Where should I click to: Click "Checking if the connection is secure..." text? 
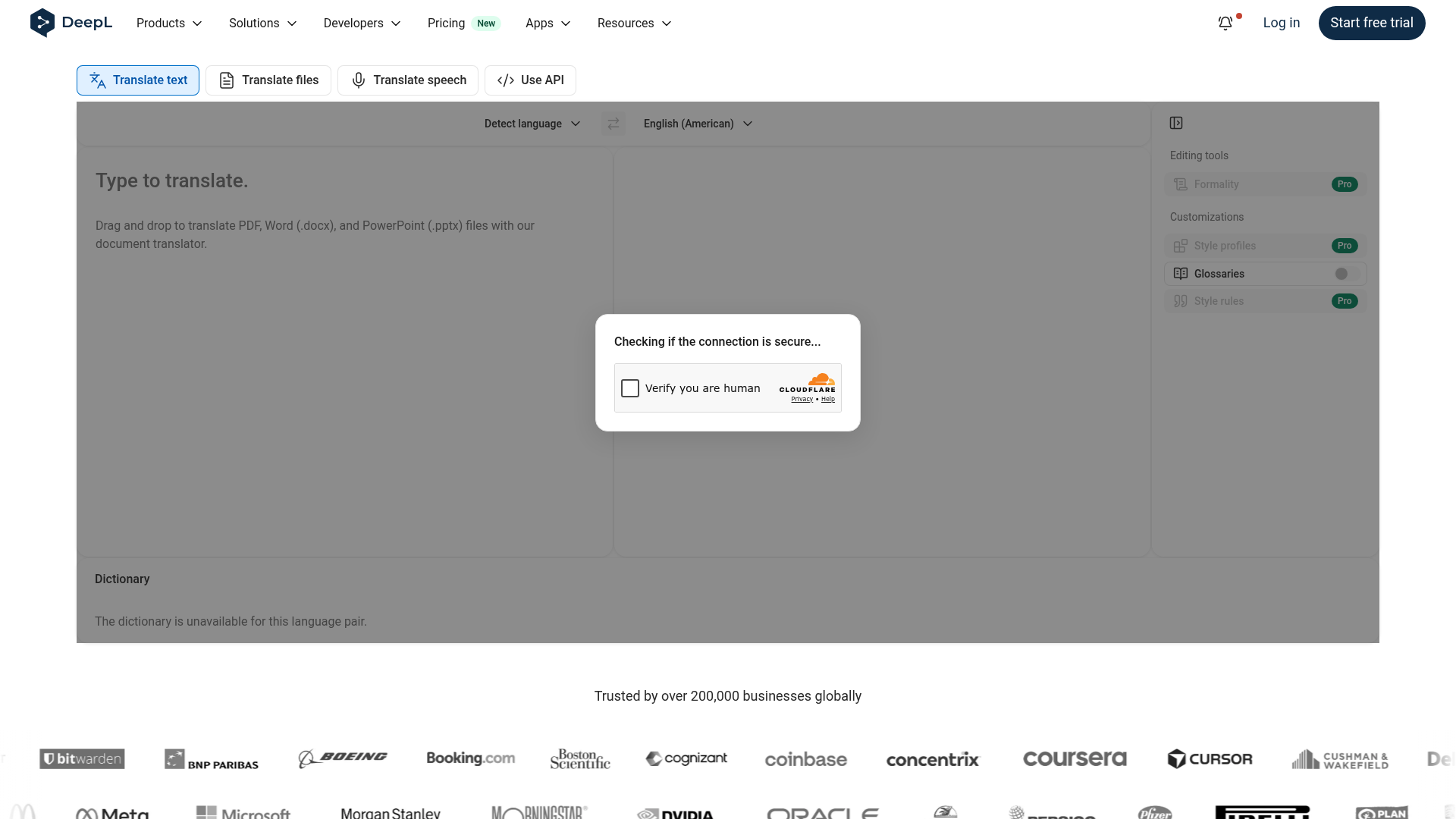click(717, 342)
